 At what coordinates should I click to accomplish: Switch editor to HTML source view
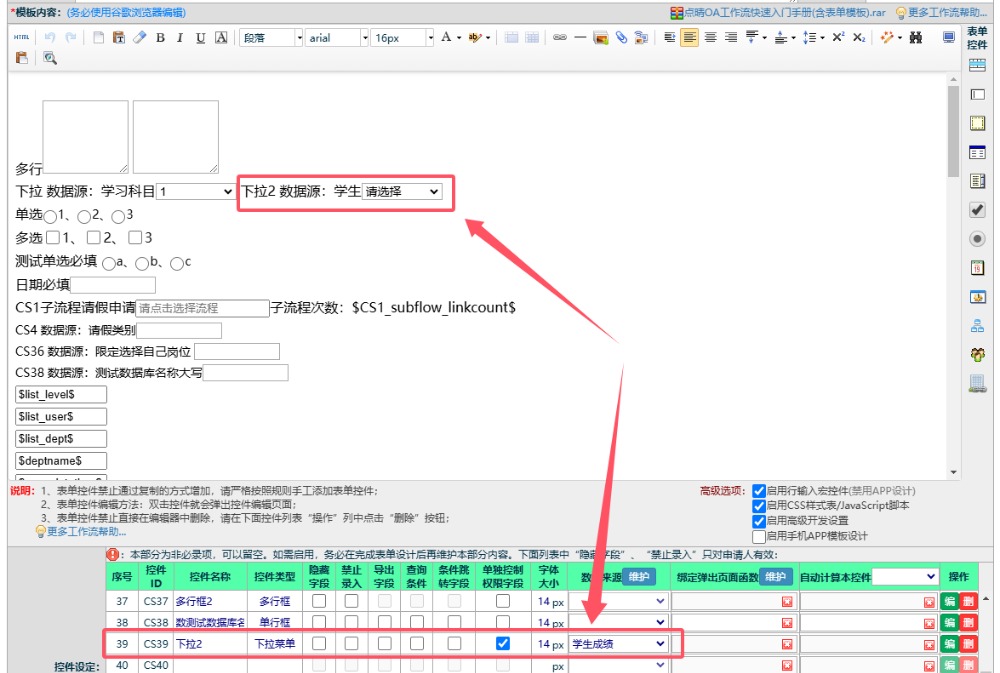click(x=22, y=38)
